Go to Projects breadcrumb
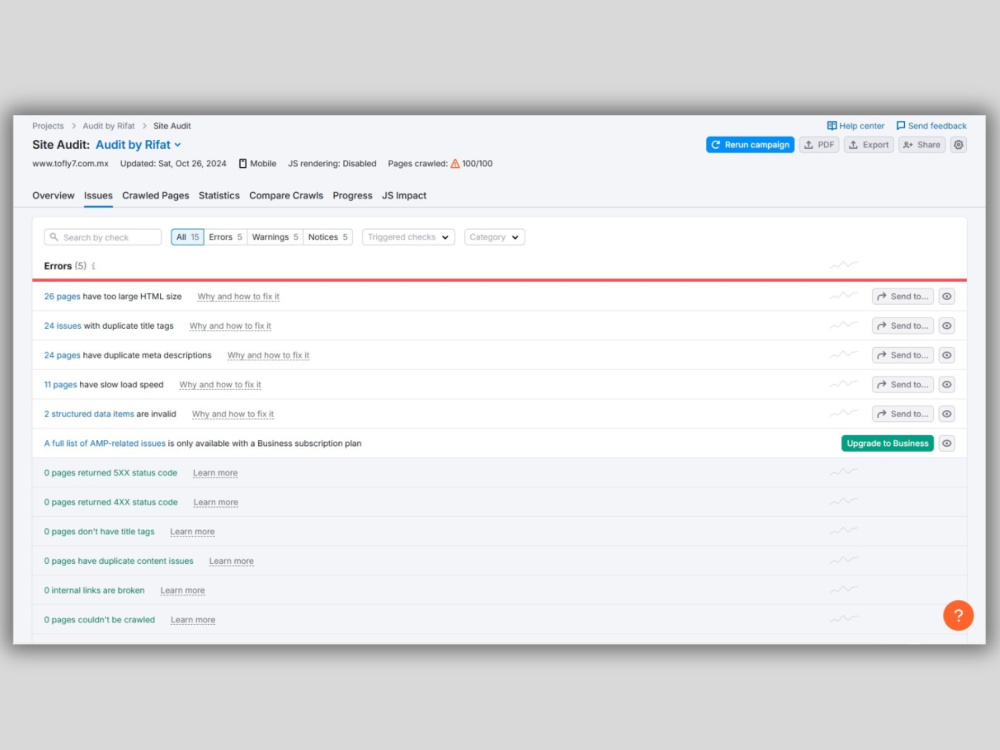1000x750 pixels. [48, 126]
